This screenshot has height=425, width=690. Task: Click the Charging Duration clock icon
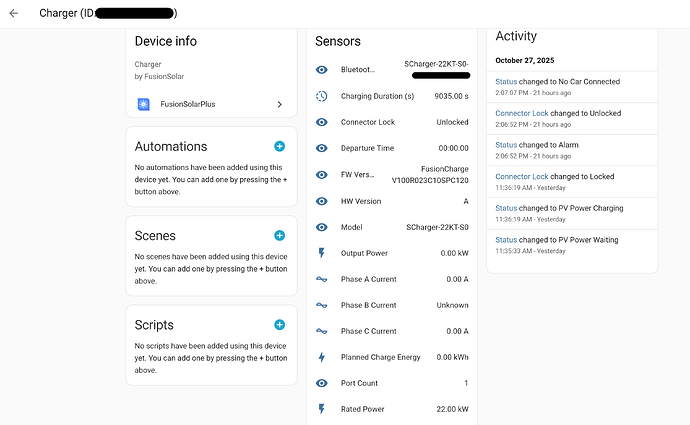pos(321,96)
